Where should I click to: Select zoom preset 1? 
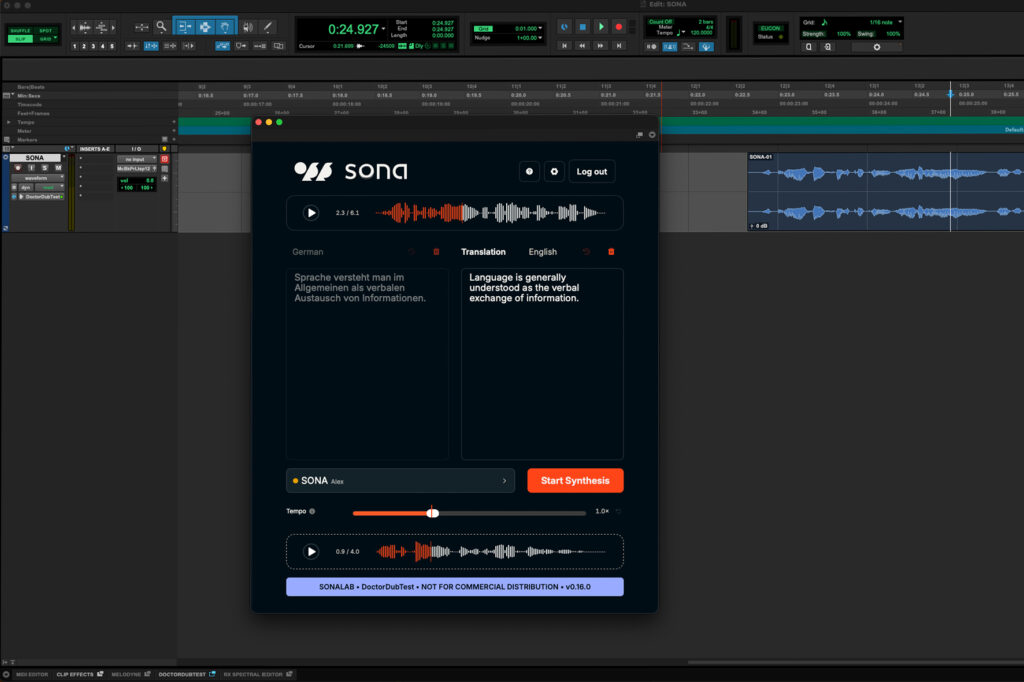pyautogui.click(x=74, y=46)
